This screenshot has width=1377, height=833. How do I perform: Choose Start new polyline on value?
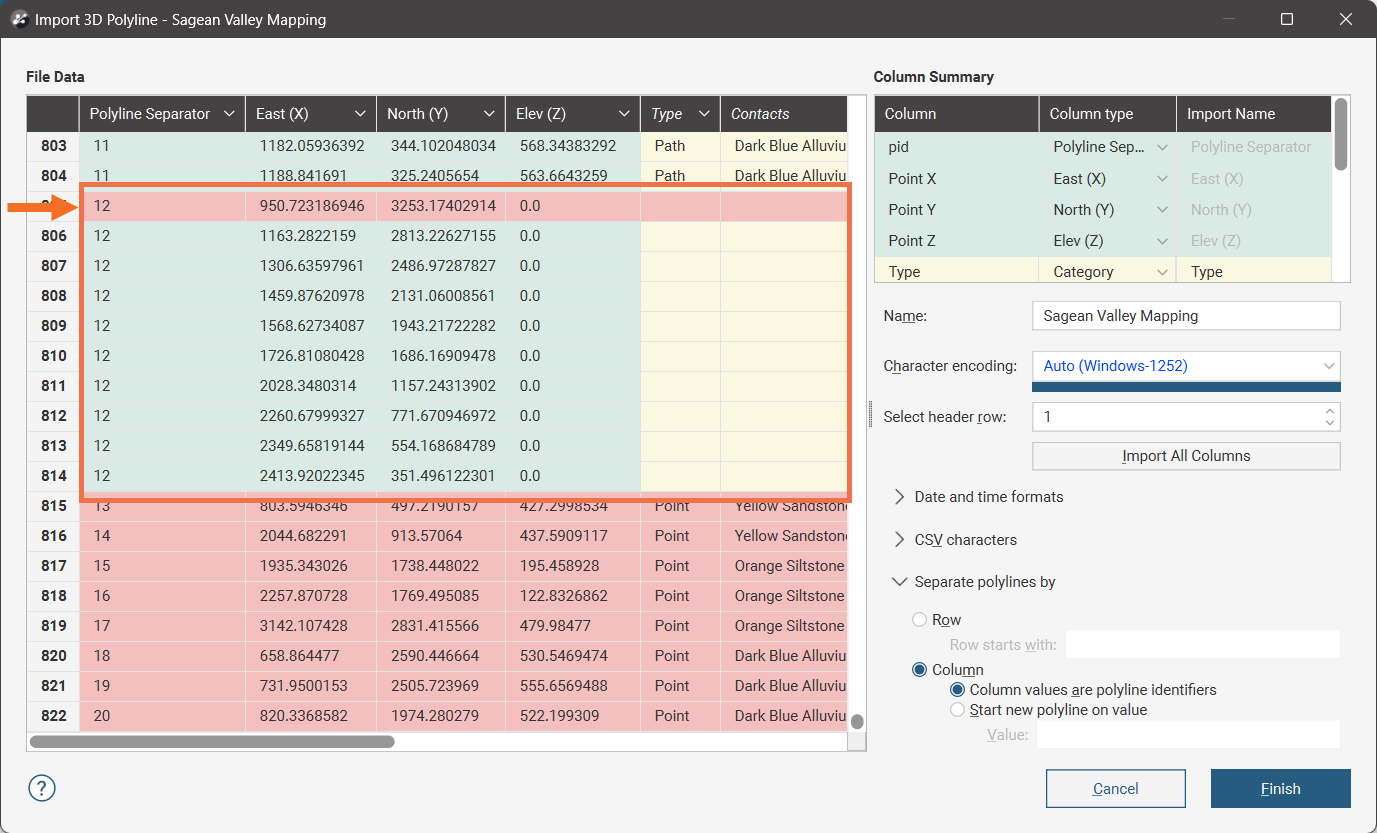958,710
